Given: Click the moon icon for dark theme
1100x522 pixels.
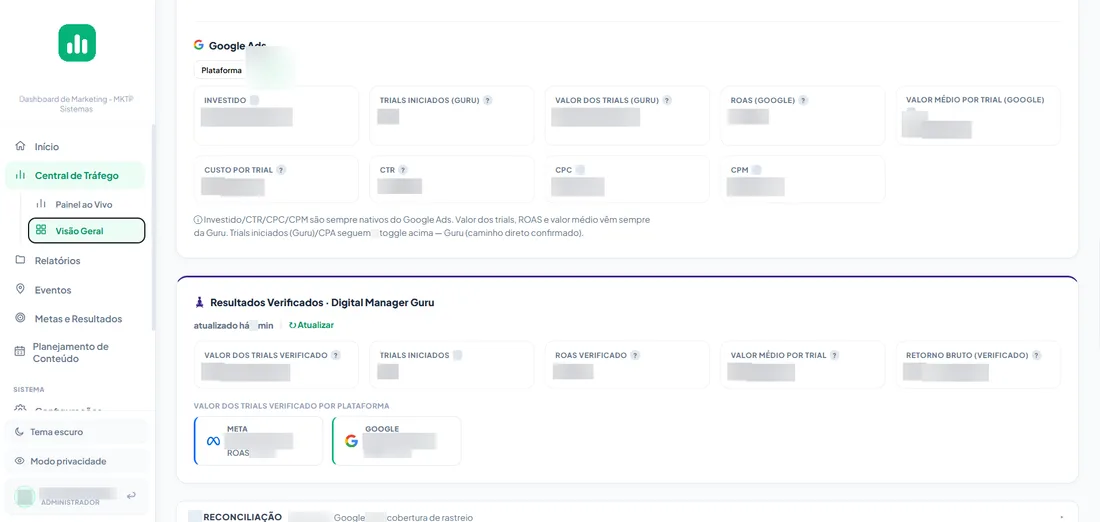Looking at the screenshot, I should click(x=20, y=431).
